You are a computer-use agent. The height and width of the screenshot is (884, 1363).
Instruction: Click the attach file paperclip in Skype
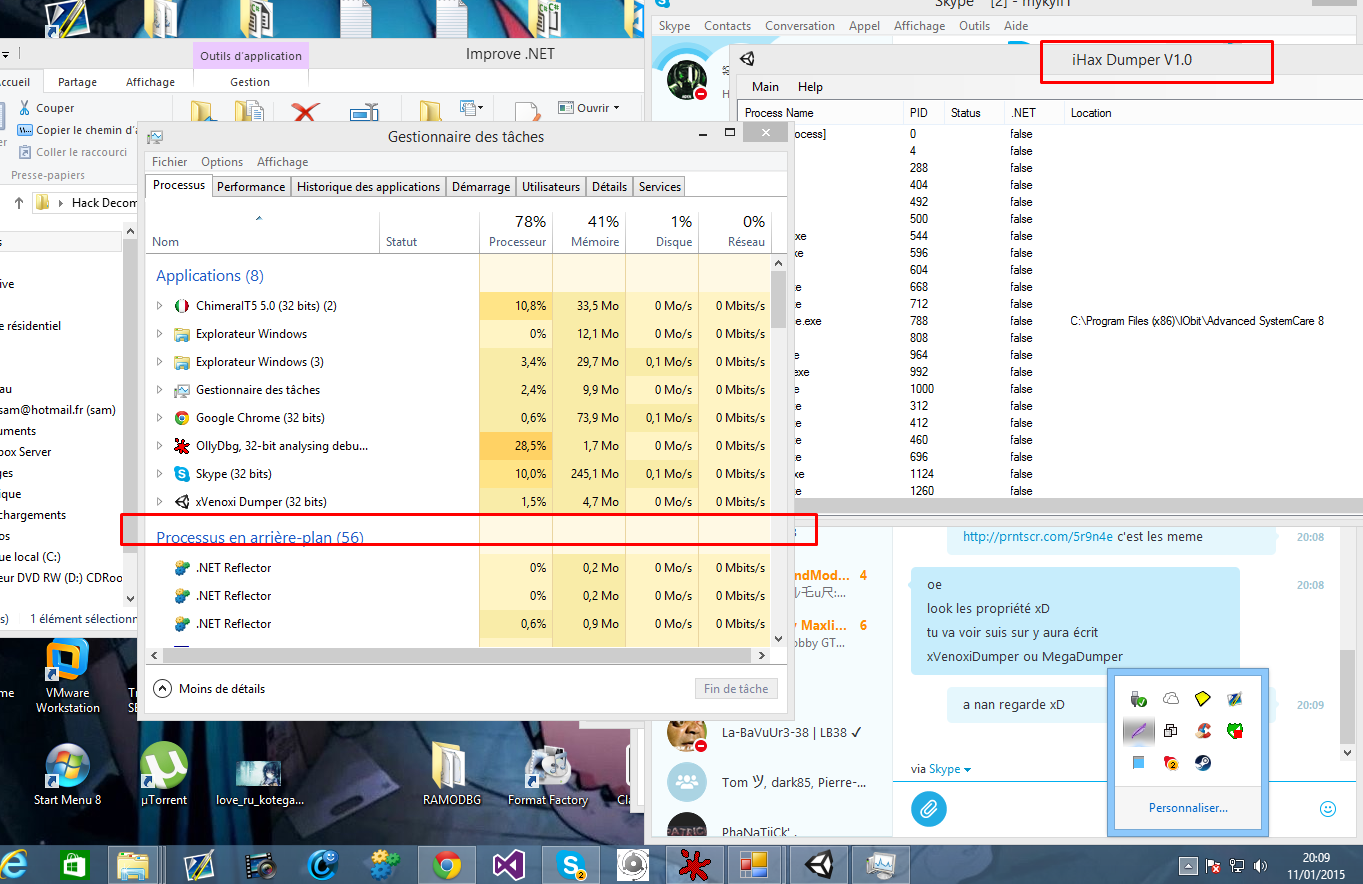pos(929,808)
